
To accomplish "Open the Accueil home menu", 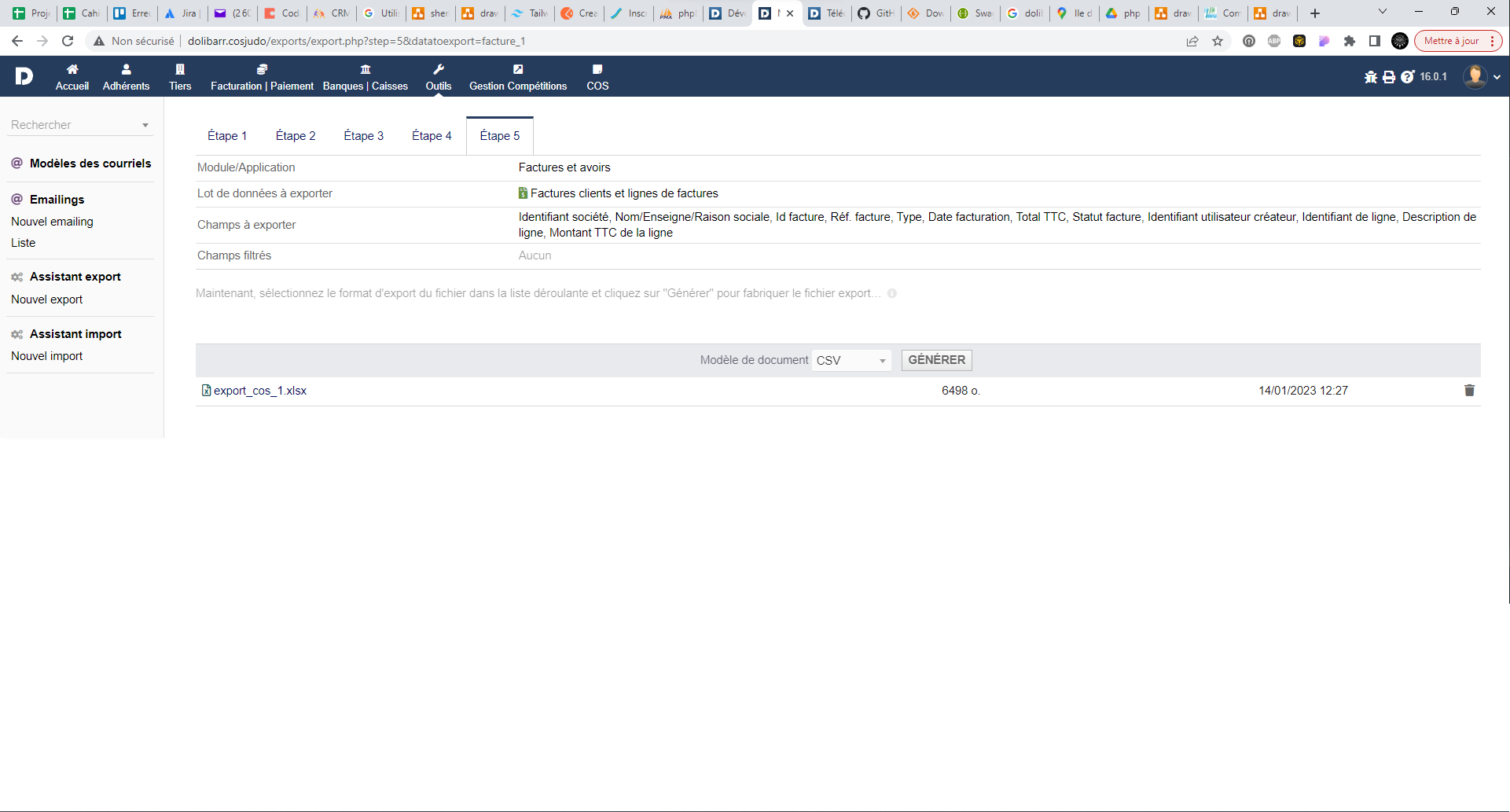I will click(72, 77).
